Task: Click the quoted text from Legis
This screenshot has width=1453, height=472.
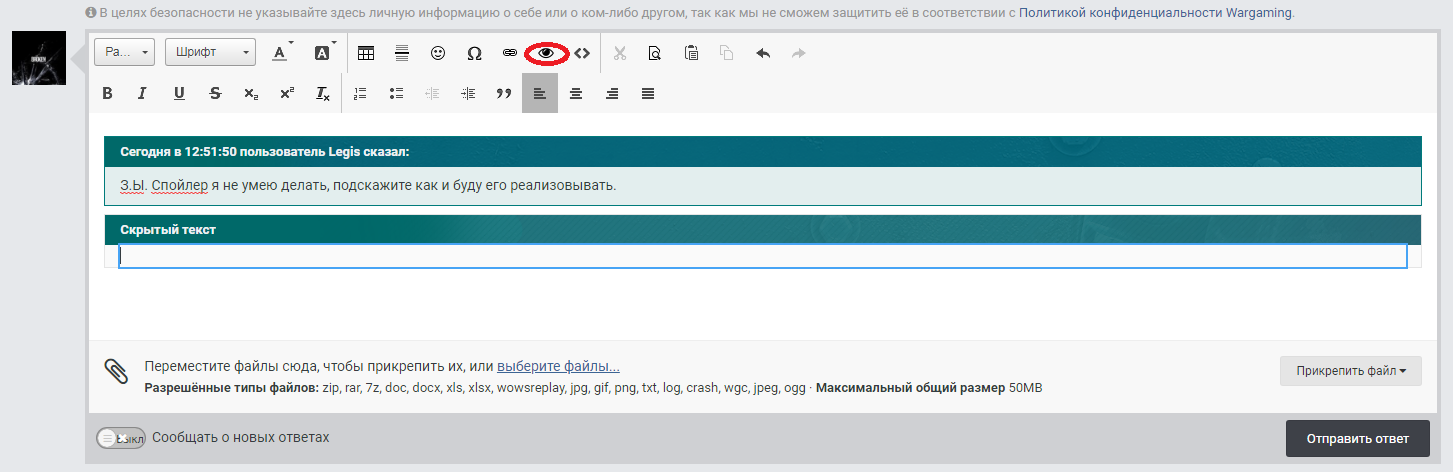Action: click(x=368, y=185)
